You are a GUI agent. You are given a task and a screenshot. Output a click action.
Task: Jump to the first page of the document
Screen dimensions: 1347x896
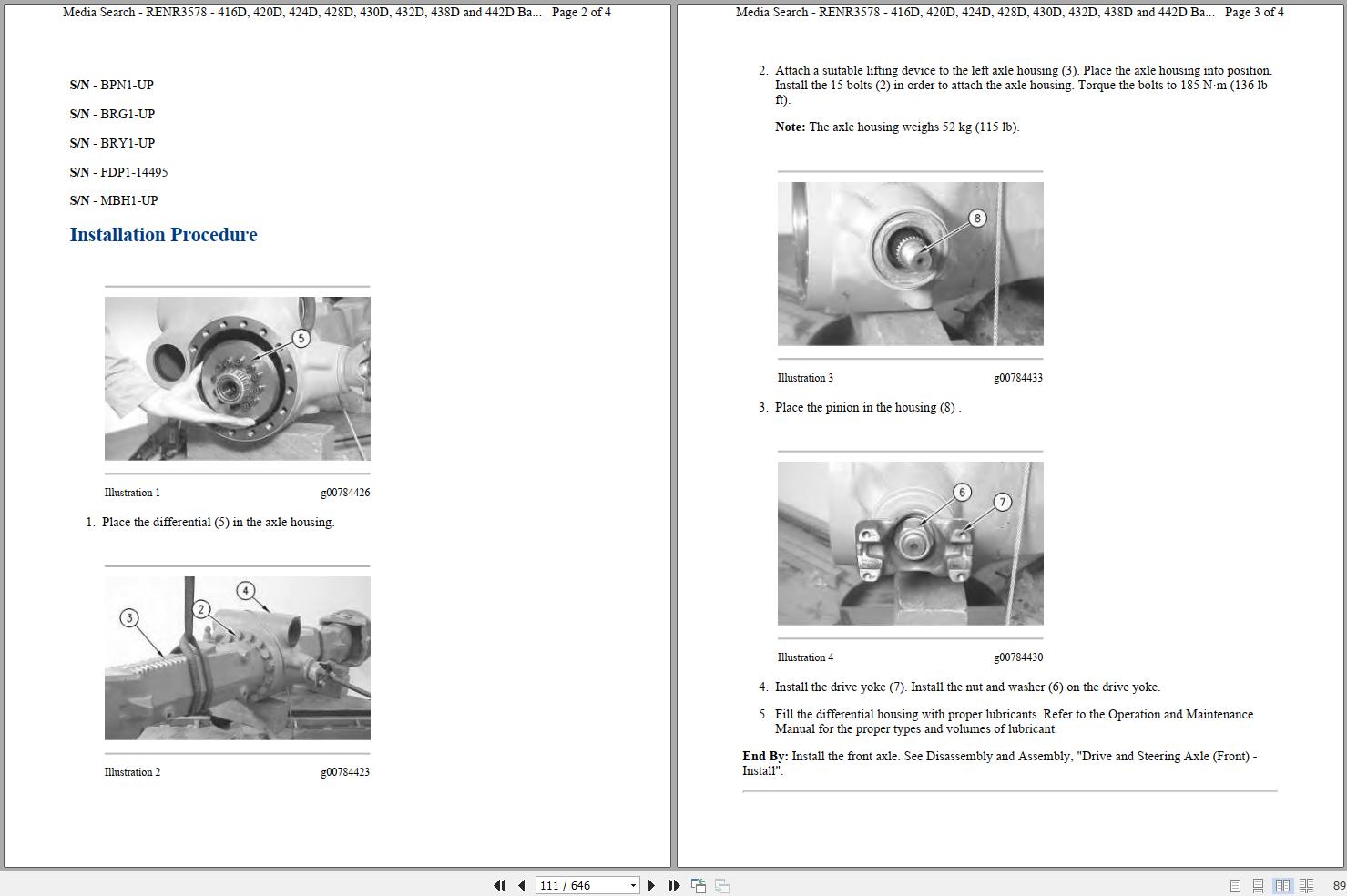tap(499, 884)
